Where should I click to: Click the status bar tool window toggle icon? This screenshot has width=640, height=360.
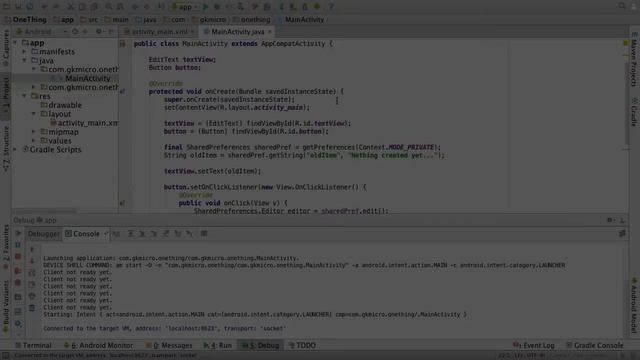pos(6,356)
